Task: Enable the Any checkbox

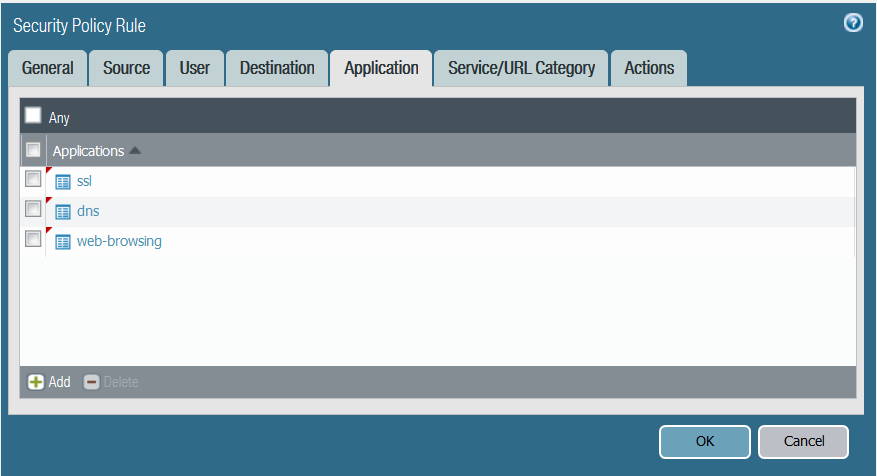Action: (x=33, y=116)
